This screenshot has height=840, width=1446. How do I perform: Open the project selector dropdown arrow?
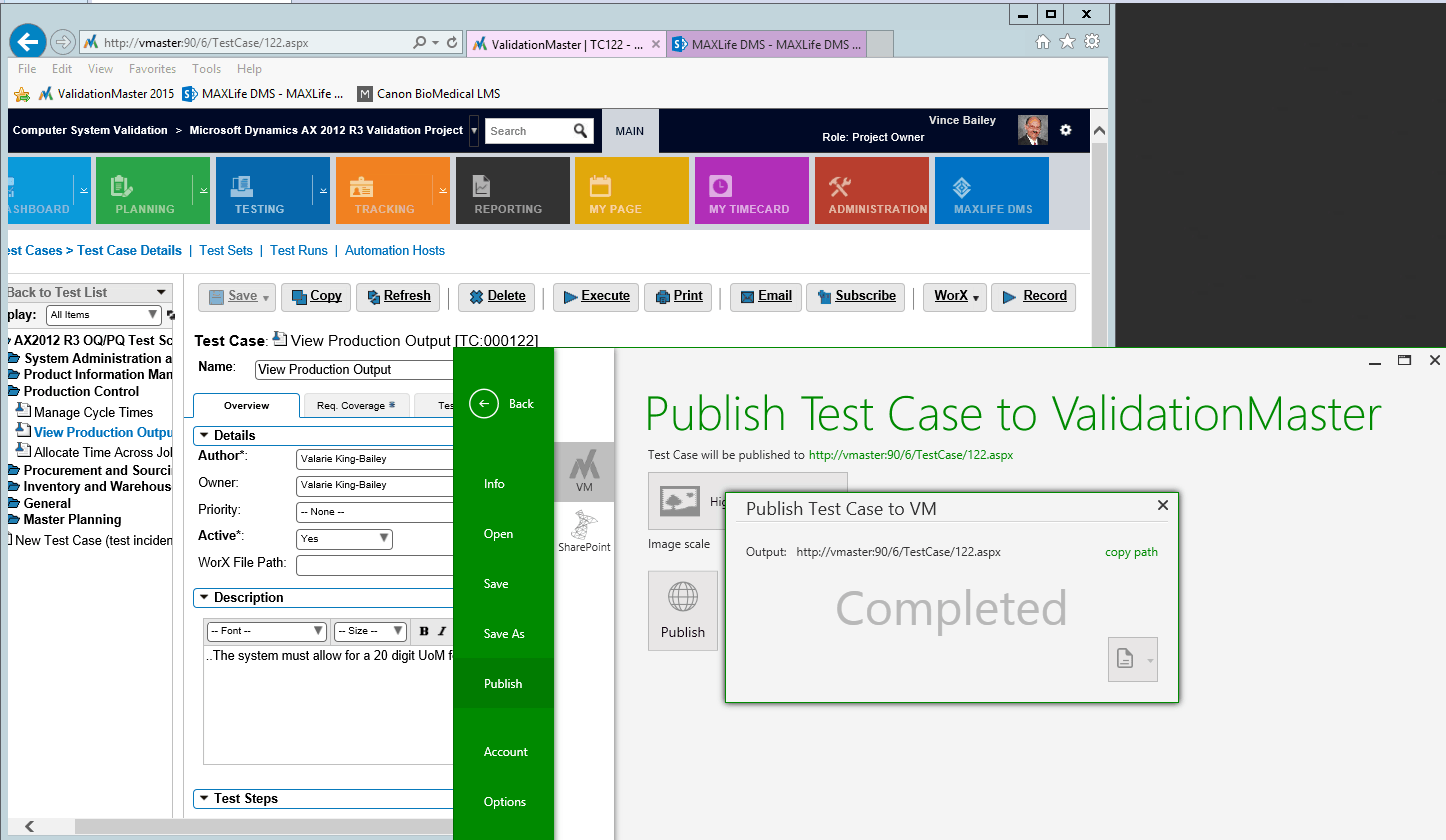click(474, 131)
